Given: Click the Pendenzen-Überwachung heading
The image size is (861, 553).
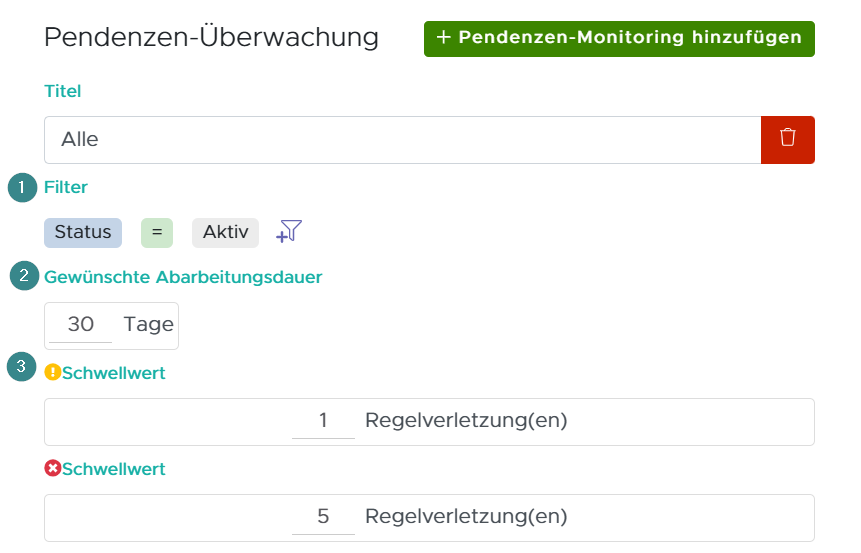Looking at the screenshot, I should 212,38.
